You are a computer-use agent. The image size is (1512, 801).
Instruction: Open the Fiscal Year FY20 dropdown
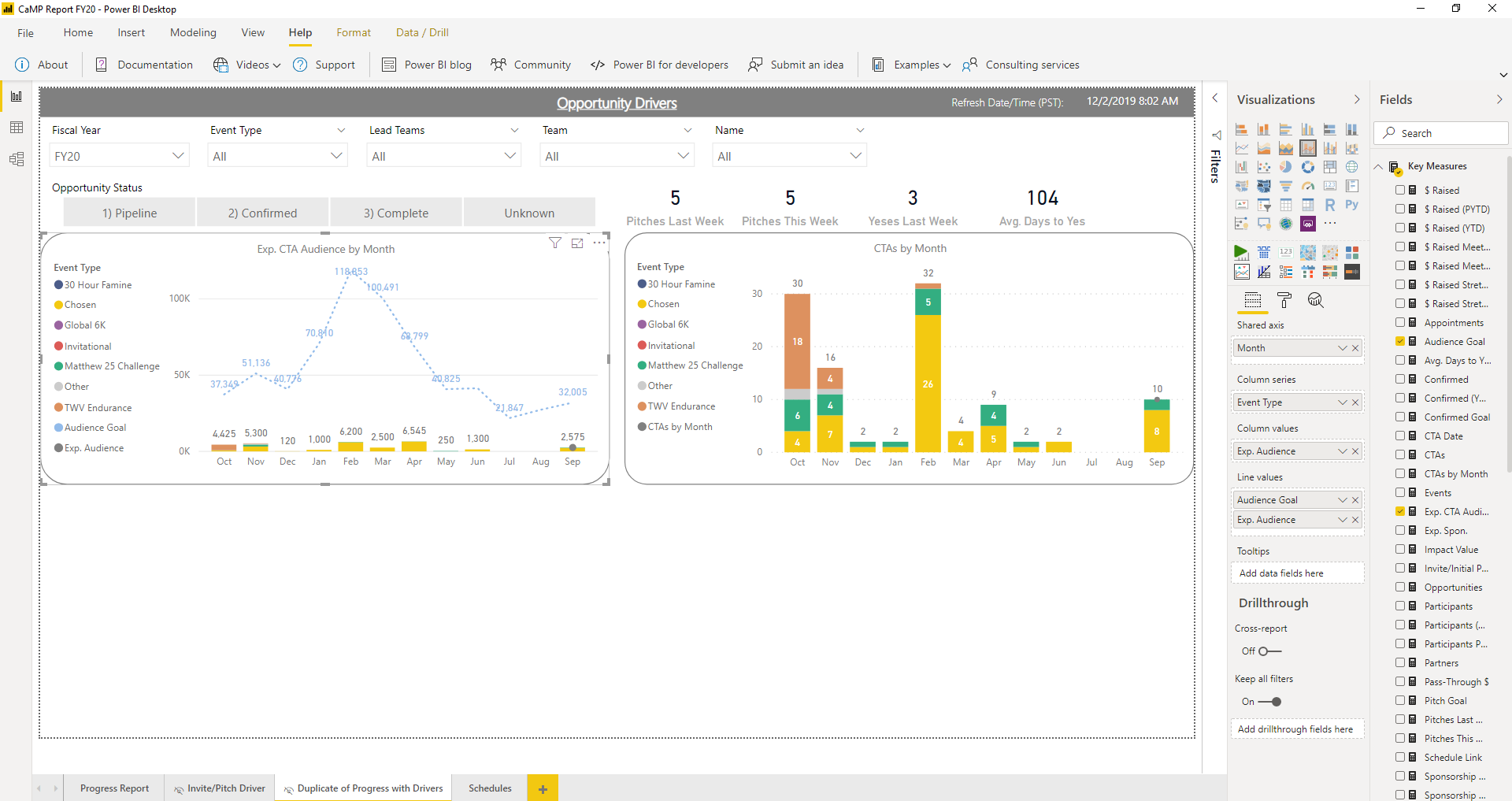119,156
